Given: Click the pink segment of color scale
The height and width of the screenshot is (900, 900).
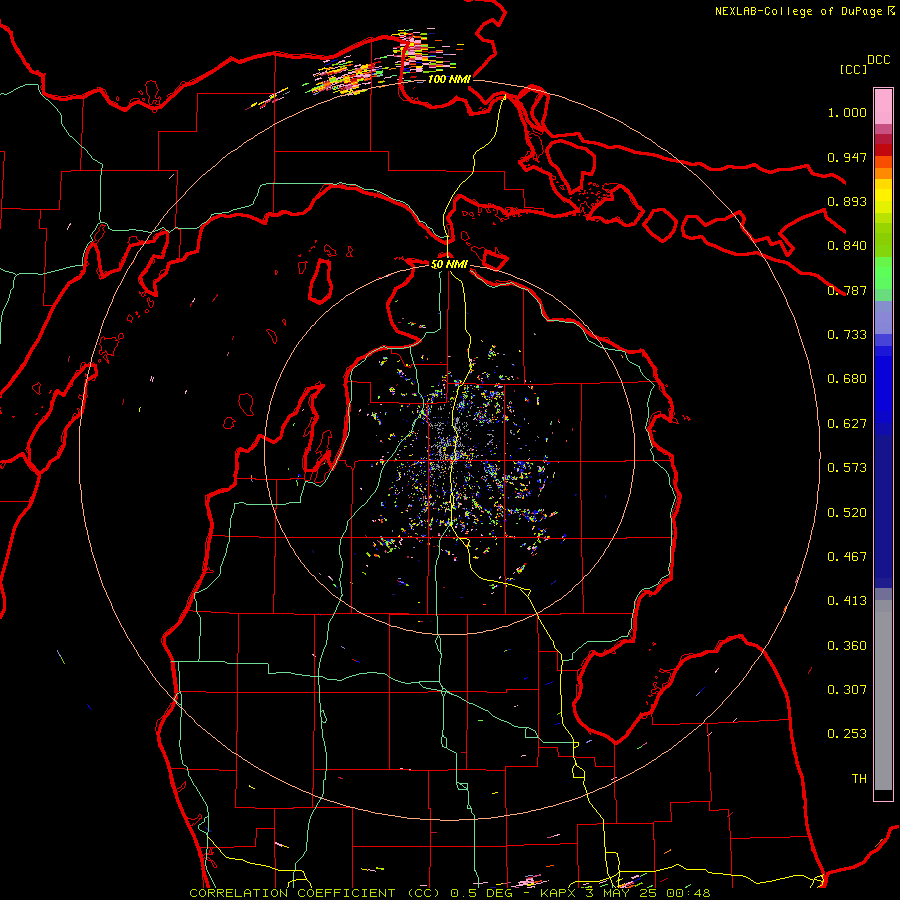Looking at the screenshot, I should point(883,106).
